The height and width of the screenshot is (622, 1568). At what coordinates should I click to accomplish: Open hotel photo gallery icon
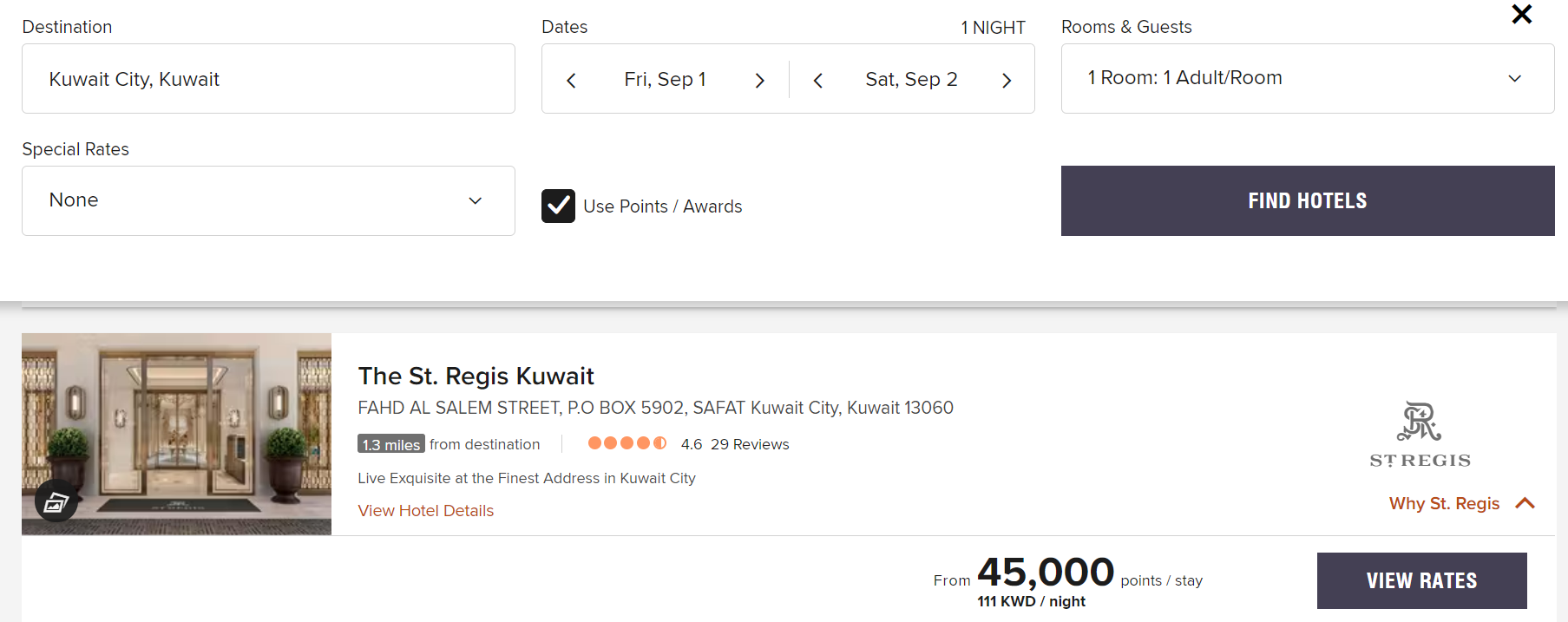point(56,501)
